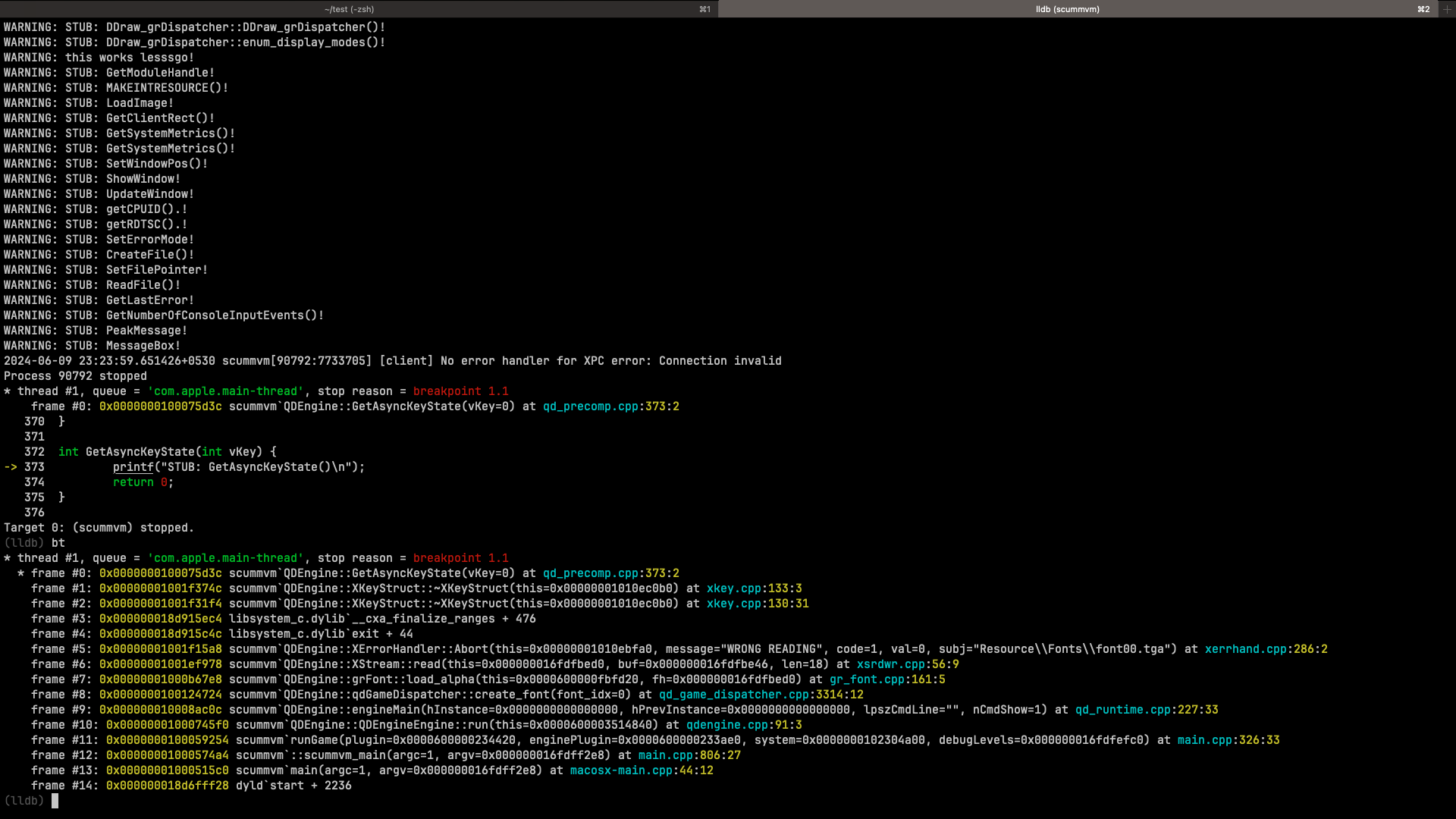Open a new terminal tab with plus button

click(1447, 9)
